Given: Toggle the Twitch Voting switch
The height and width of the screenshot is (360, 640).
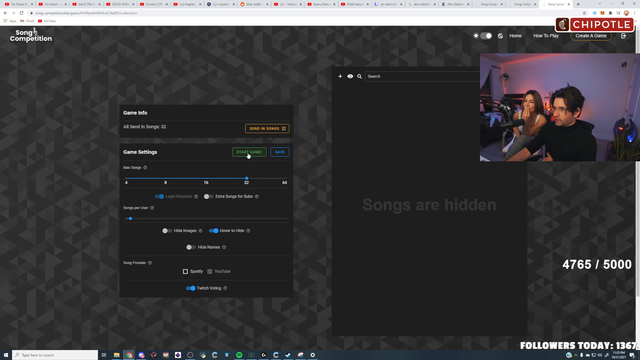Looking at the screenshot, I should (191, 288).
